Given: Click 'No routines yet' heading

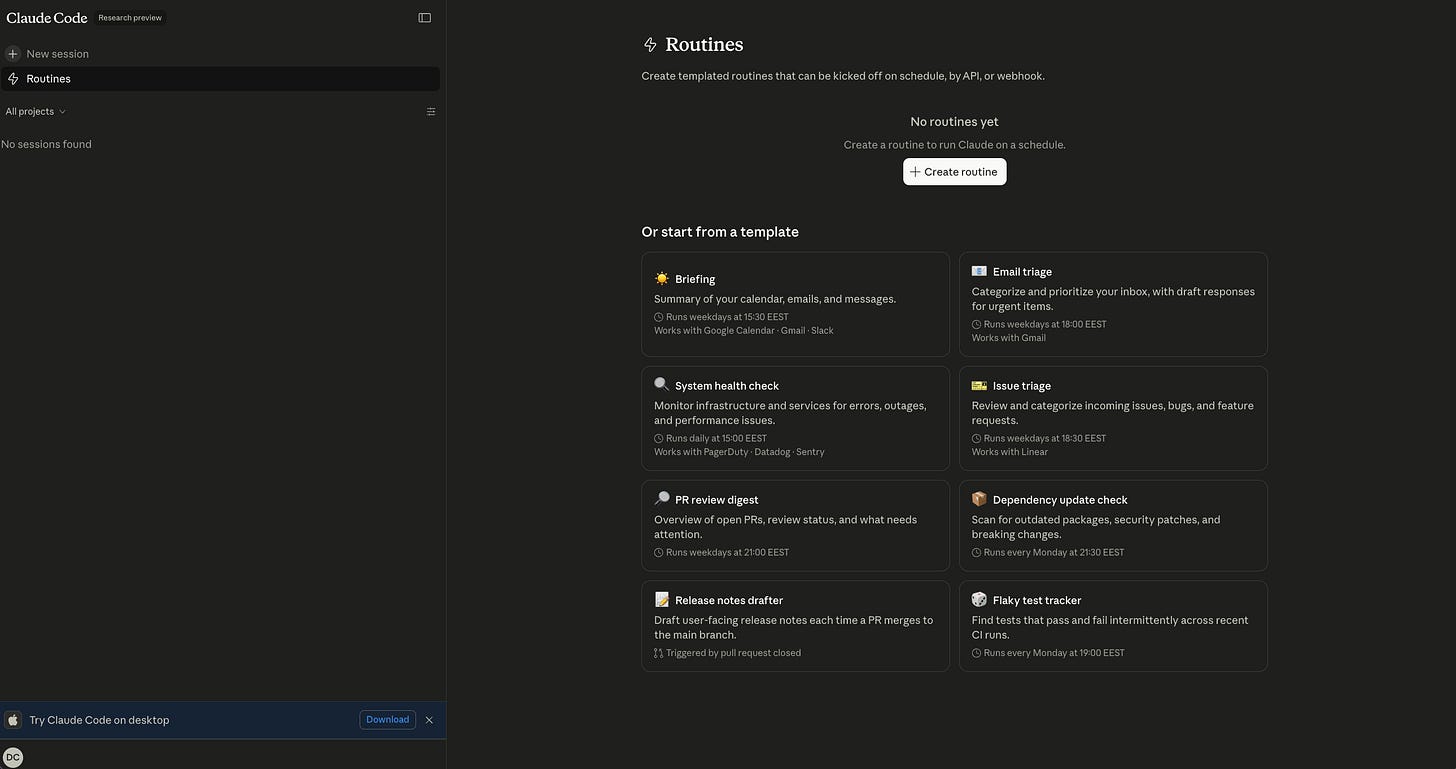Looking at the screenshot, I should 954,122.
